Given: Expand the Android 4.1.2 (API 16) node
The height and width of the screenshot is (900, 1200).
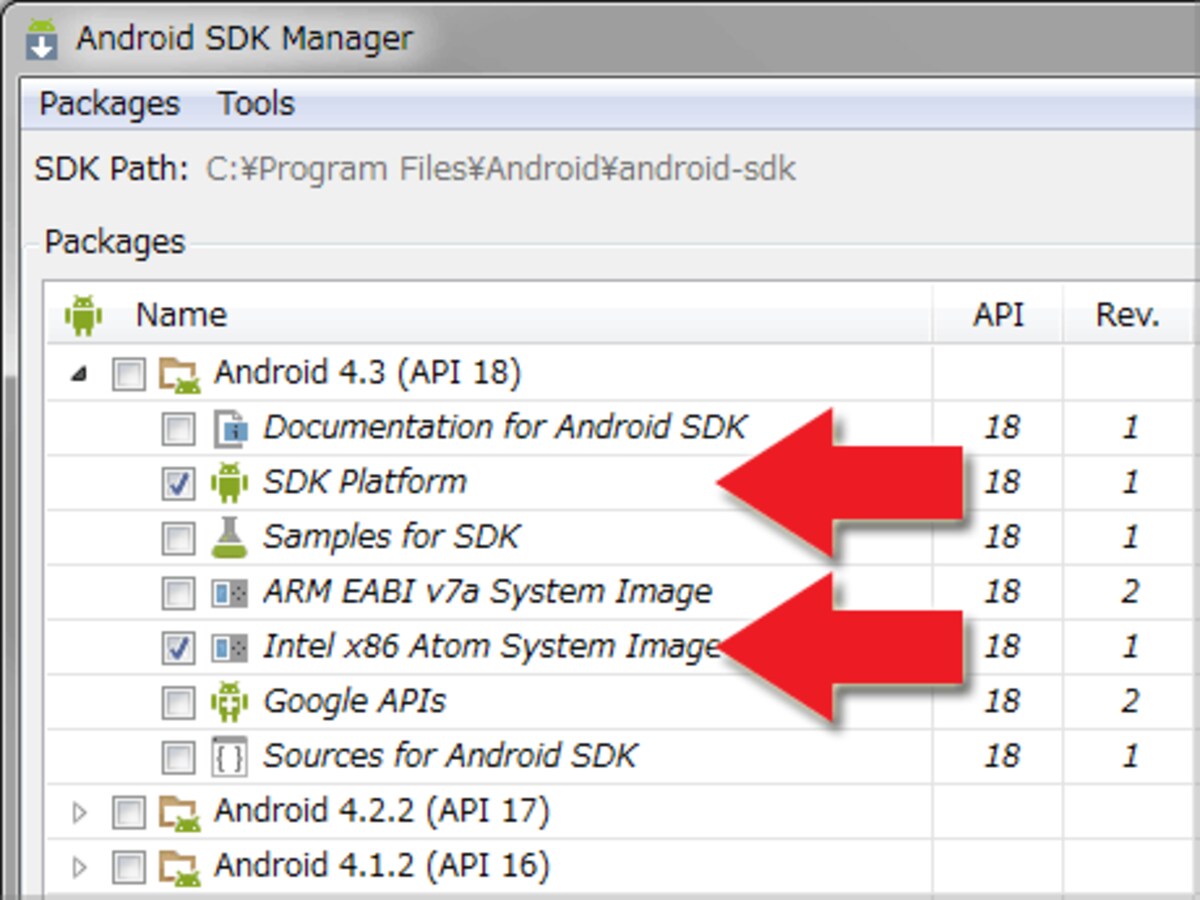Looking at the screenshot, I should [x=80, y=867].
